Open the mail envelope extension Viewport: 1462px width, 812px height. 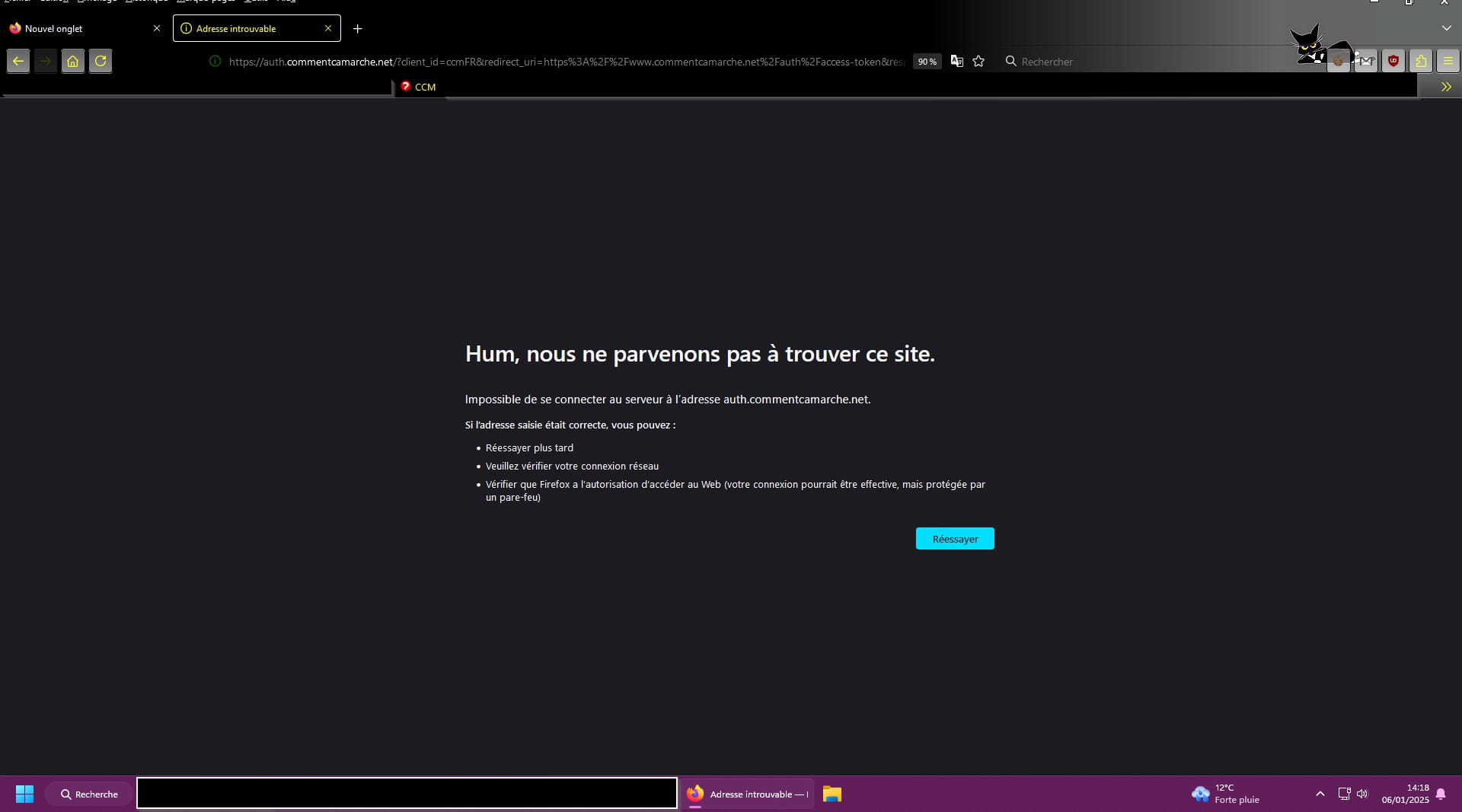(x=1366, y=61)
